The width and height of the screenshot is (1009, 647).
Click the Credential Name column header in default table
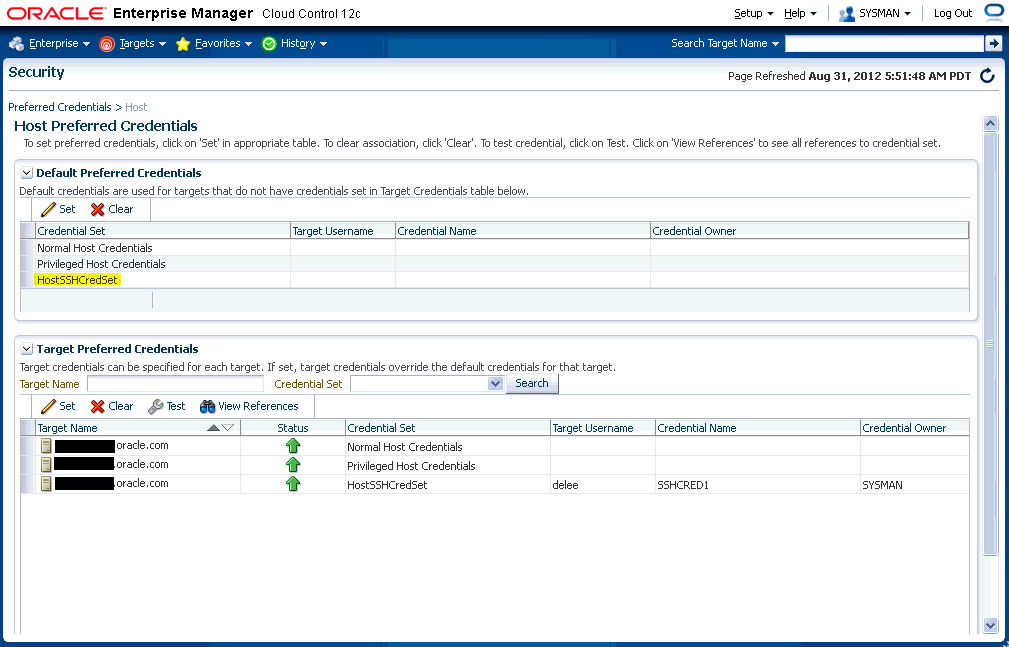pos(523,231)
